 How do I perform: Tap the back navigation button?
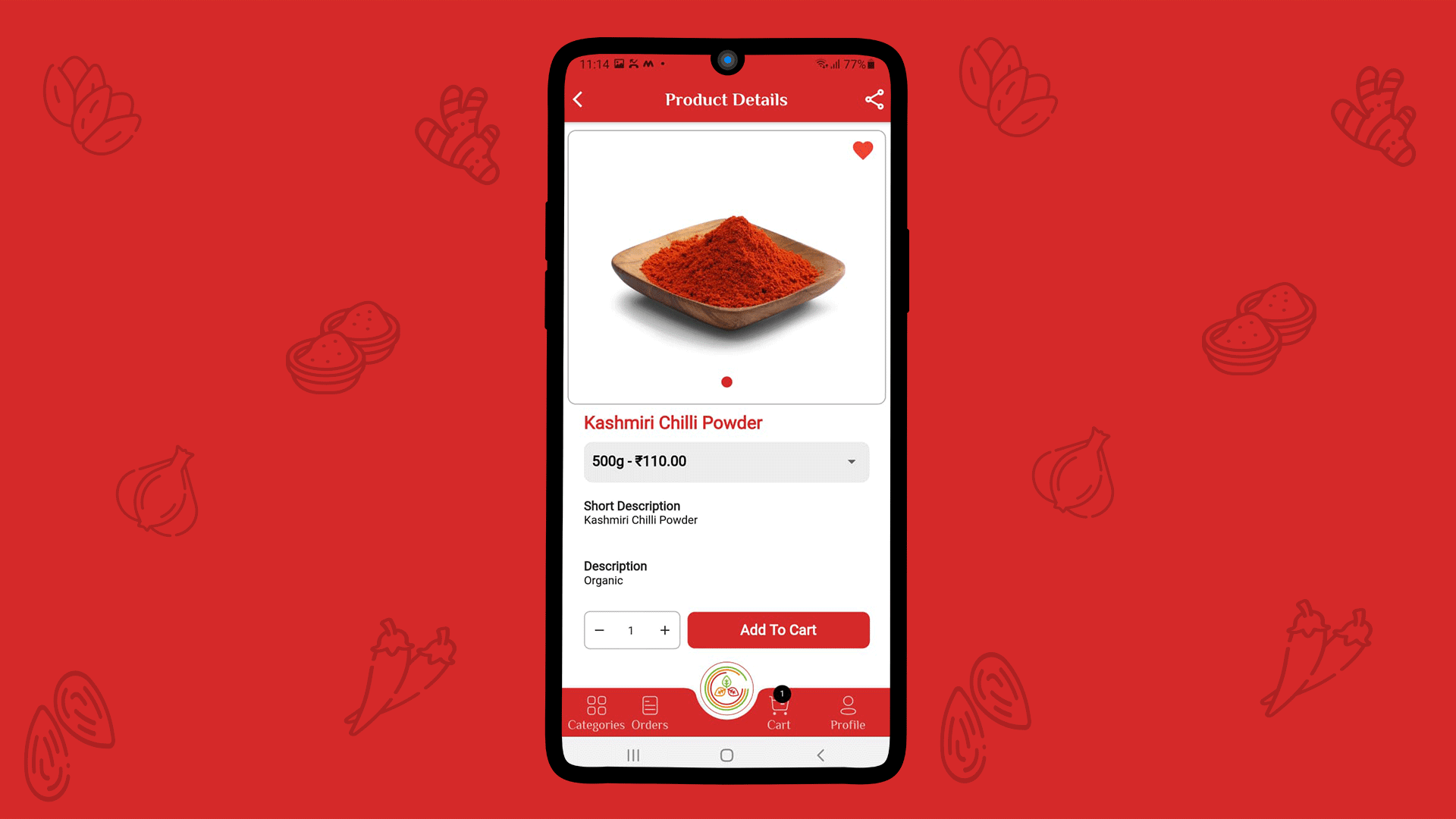pos(579,99)
